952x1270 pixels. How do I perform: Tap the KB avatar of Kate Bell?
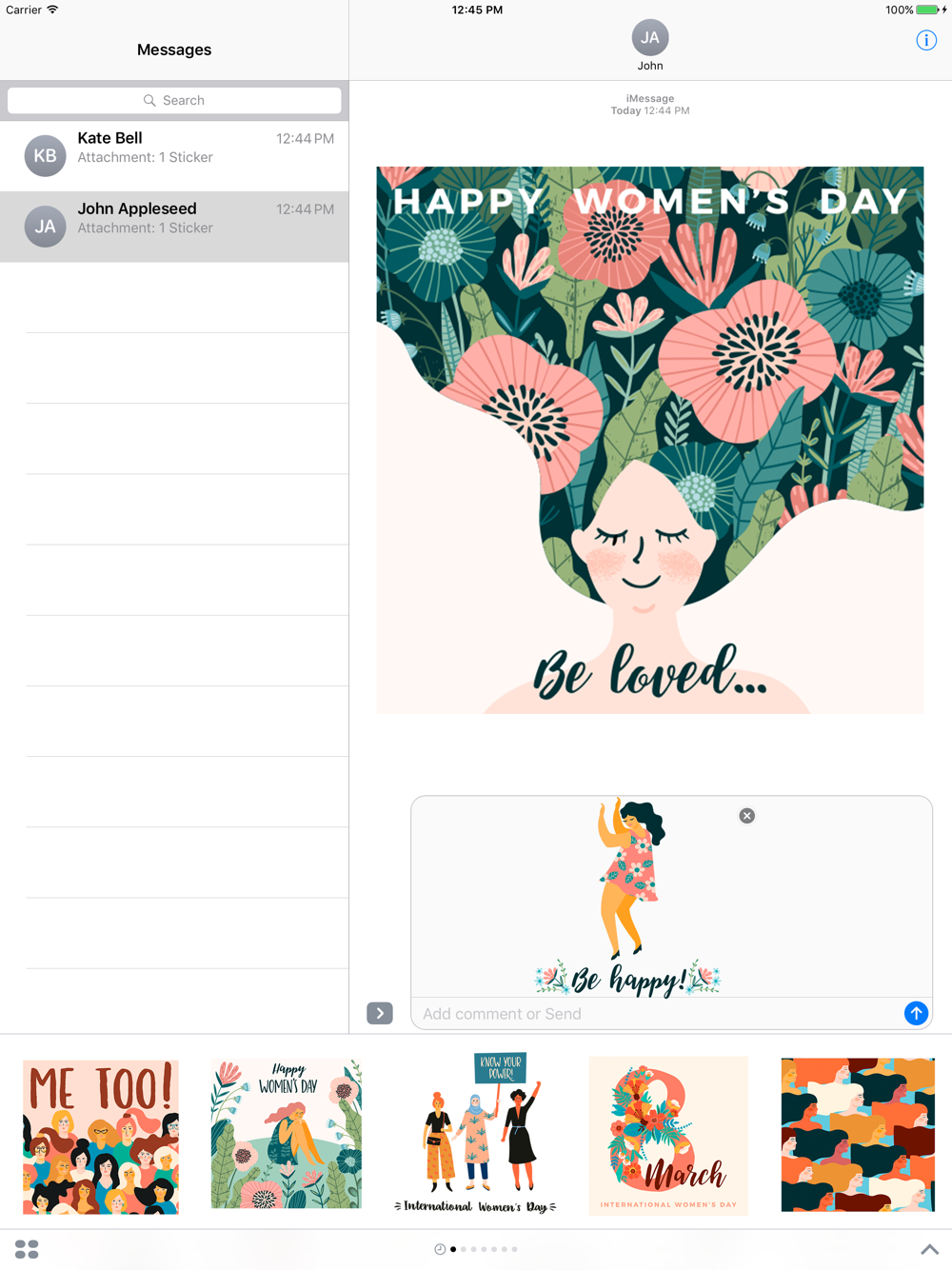45,156
